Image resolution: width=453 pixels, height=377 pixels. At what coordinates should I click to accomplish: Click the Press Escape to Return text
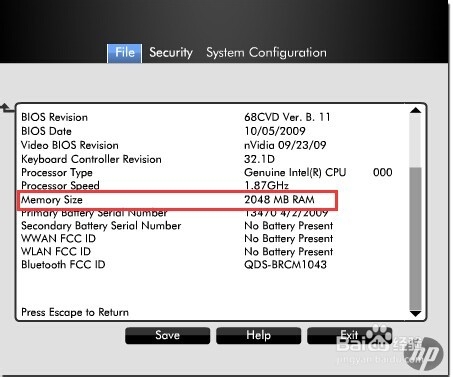click(x=75, y=312)
